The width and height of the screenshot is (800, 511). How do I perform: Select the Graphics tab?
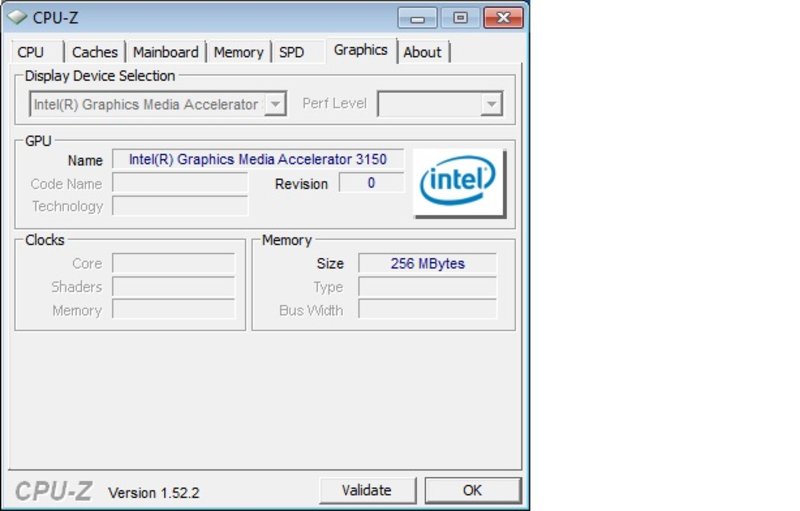(361, 50)
